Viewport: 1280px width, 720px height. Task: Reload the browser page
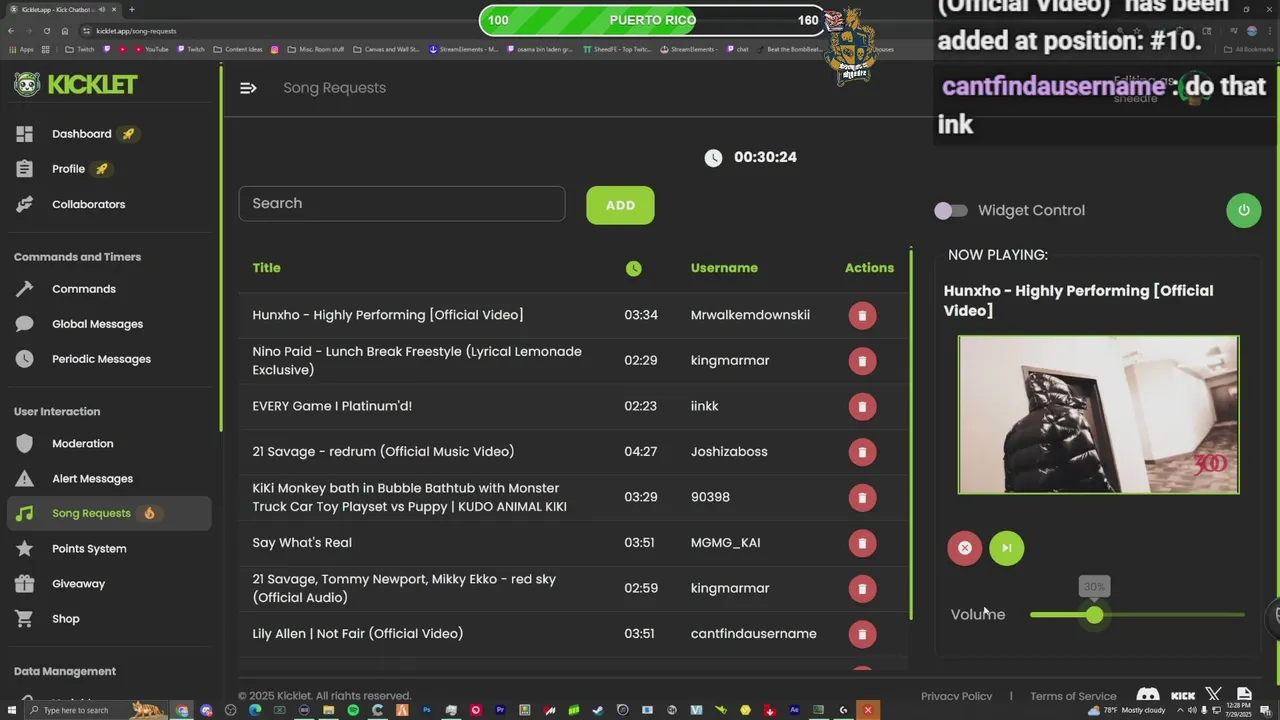click(x=47, y=31)
